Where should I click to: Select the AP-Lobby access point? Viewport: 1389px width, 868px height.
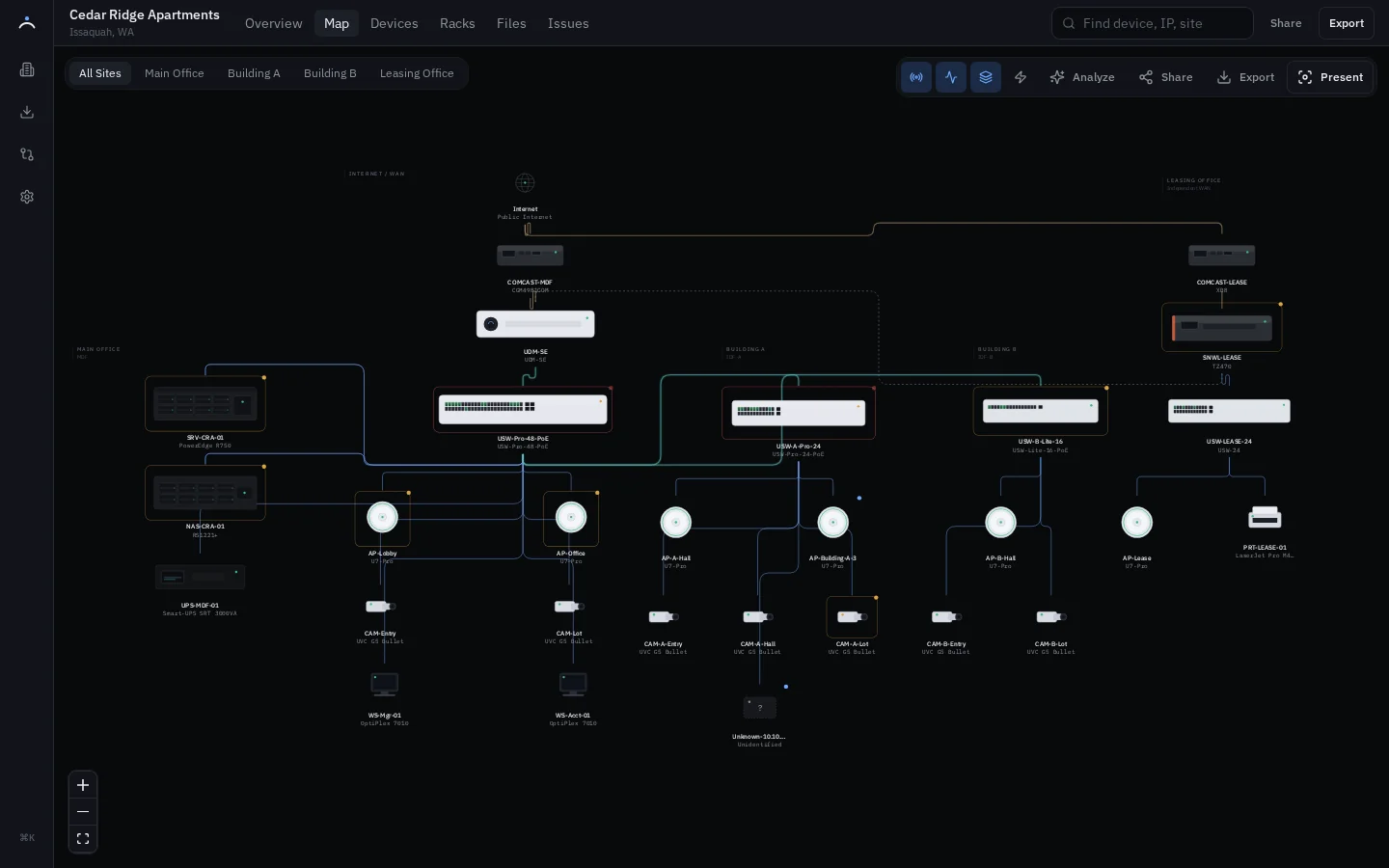pos(383,519)
